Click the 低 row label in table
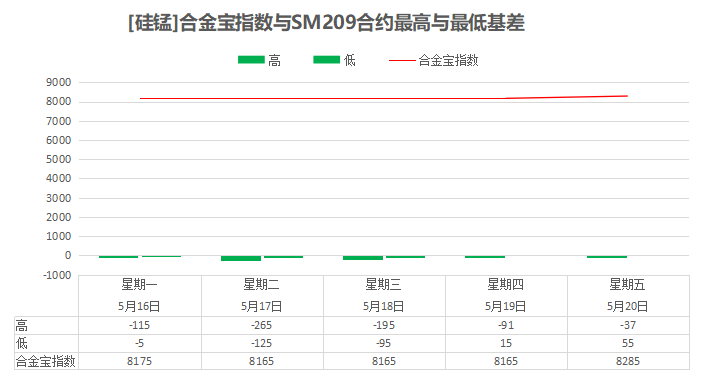Screen dimensions: 707x383 [21, 343]
